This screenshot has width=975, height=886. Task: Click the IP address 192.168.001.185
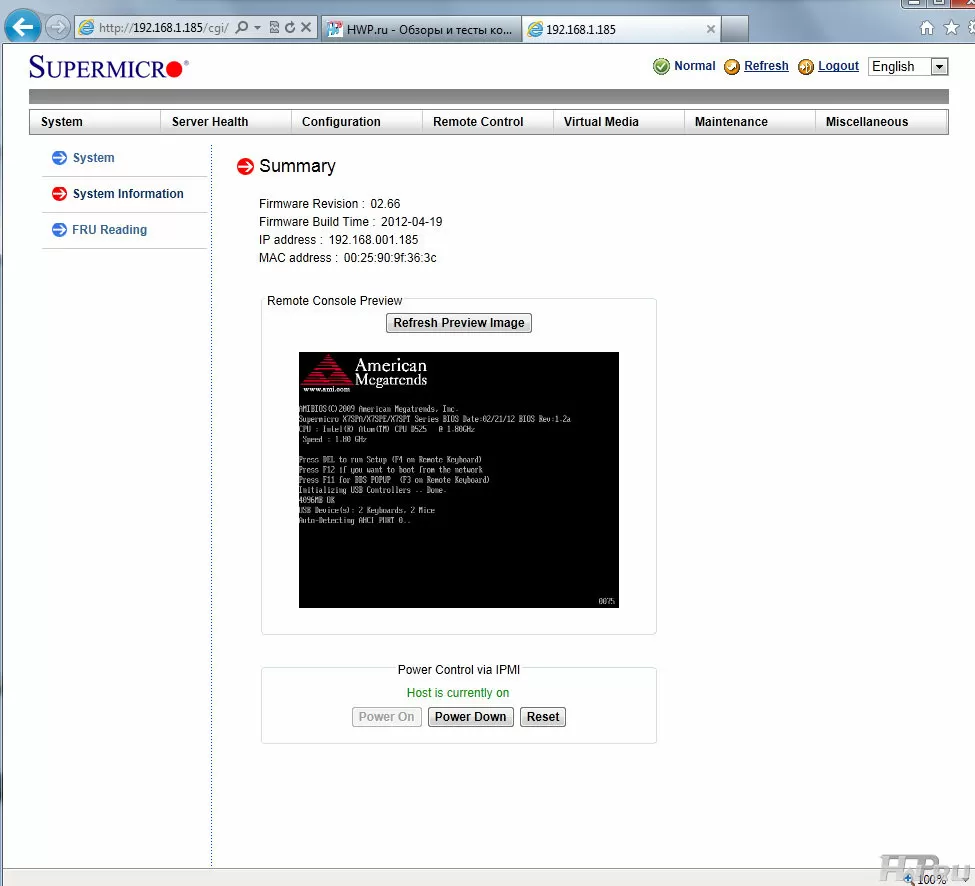373,240
